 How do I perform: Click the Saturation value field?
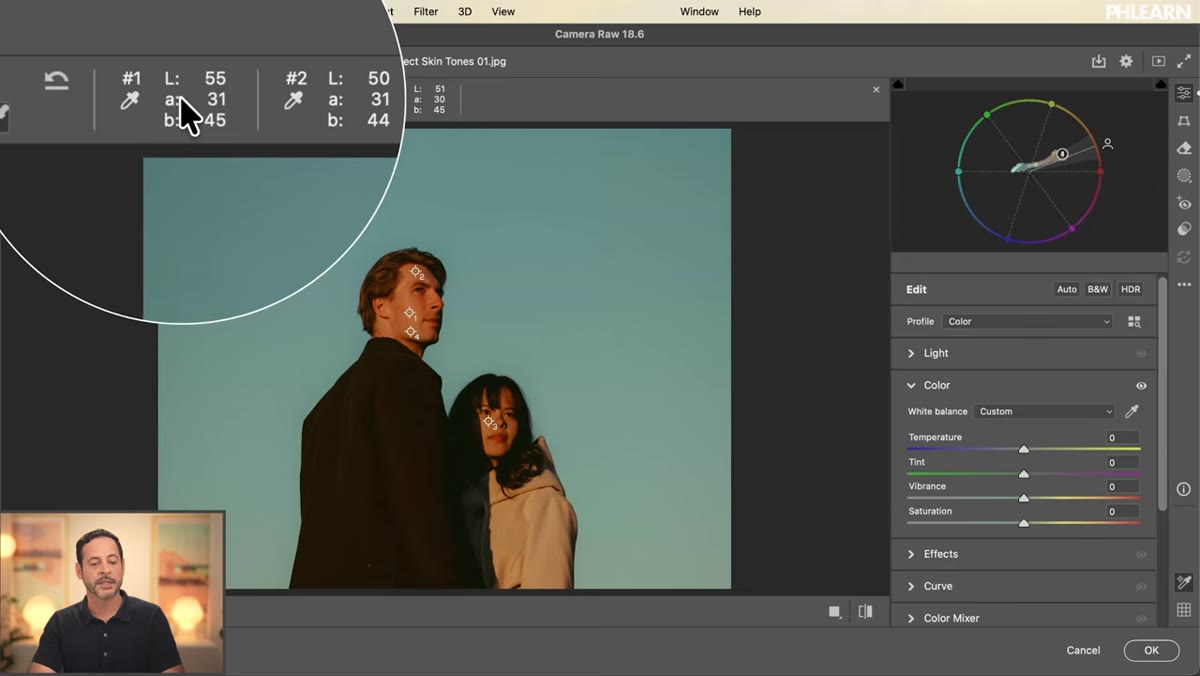(1123, 512)
